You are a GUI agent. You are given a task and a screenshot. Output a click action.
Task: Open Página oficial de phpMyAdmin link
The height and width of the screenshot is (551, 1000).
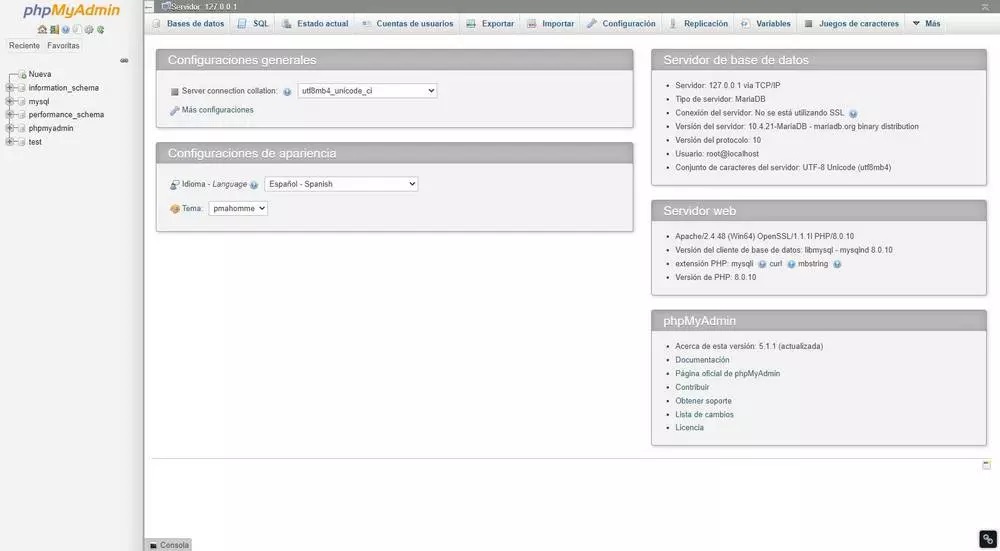(728, 374)
